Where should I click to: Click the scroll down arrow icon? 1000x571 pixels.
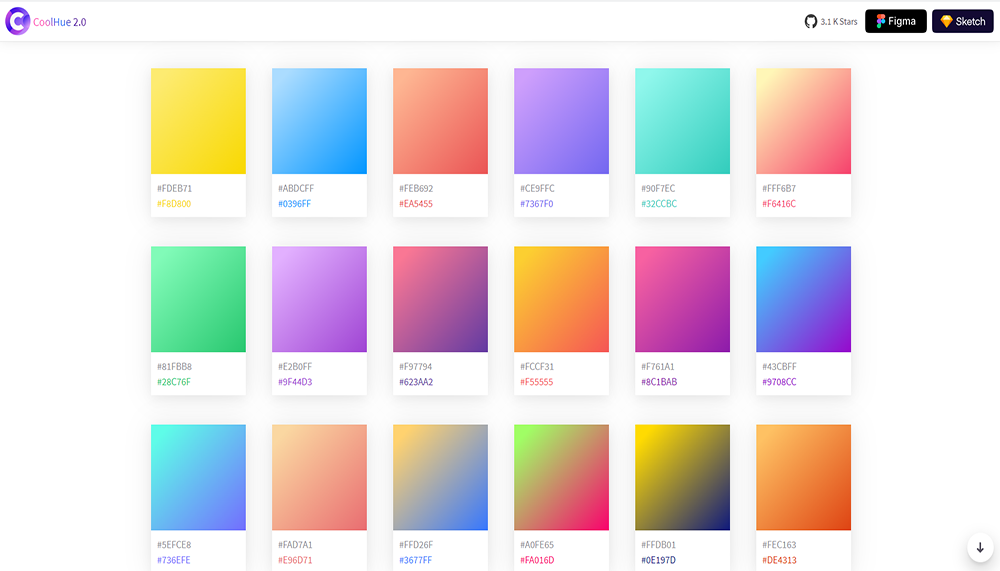click(980, 547)
